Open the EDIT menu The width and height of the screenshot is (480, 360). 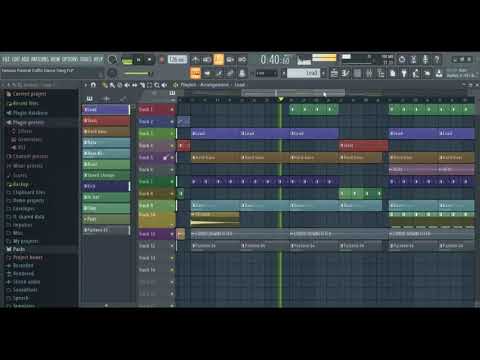(16, 60)
